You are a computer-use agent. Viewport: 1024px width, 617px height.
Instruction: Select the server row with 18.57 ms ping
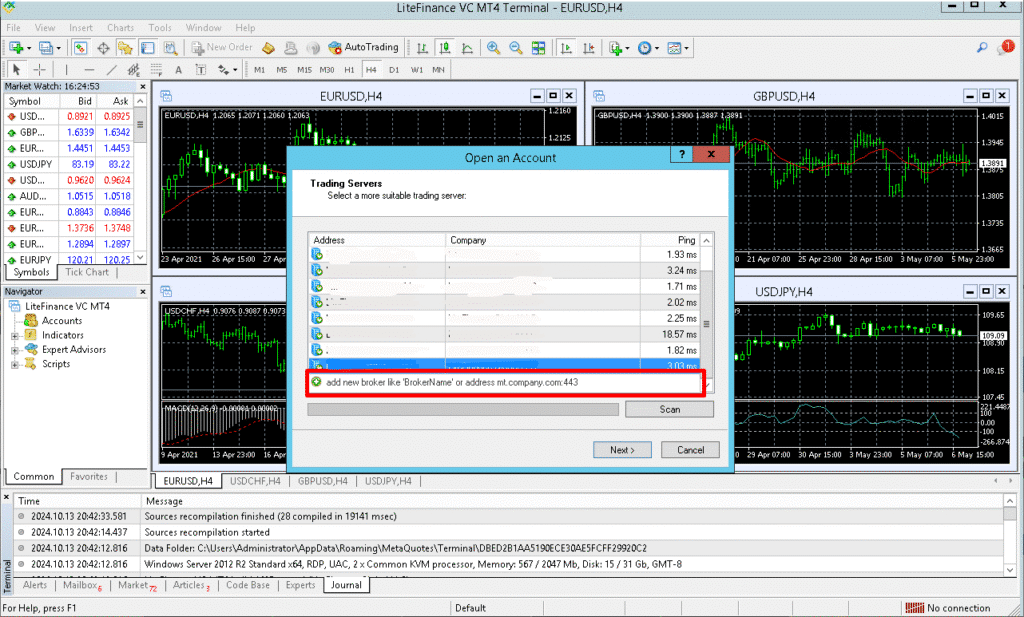point(505,334)
